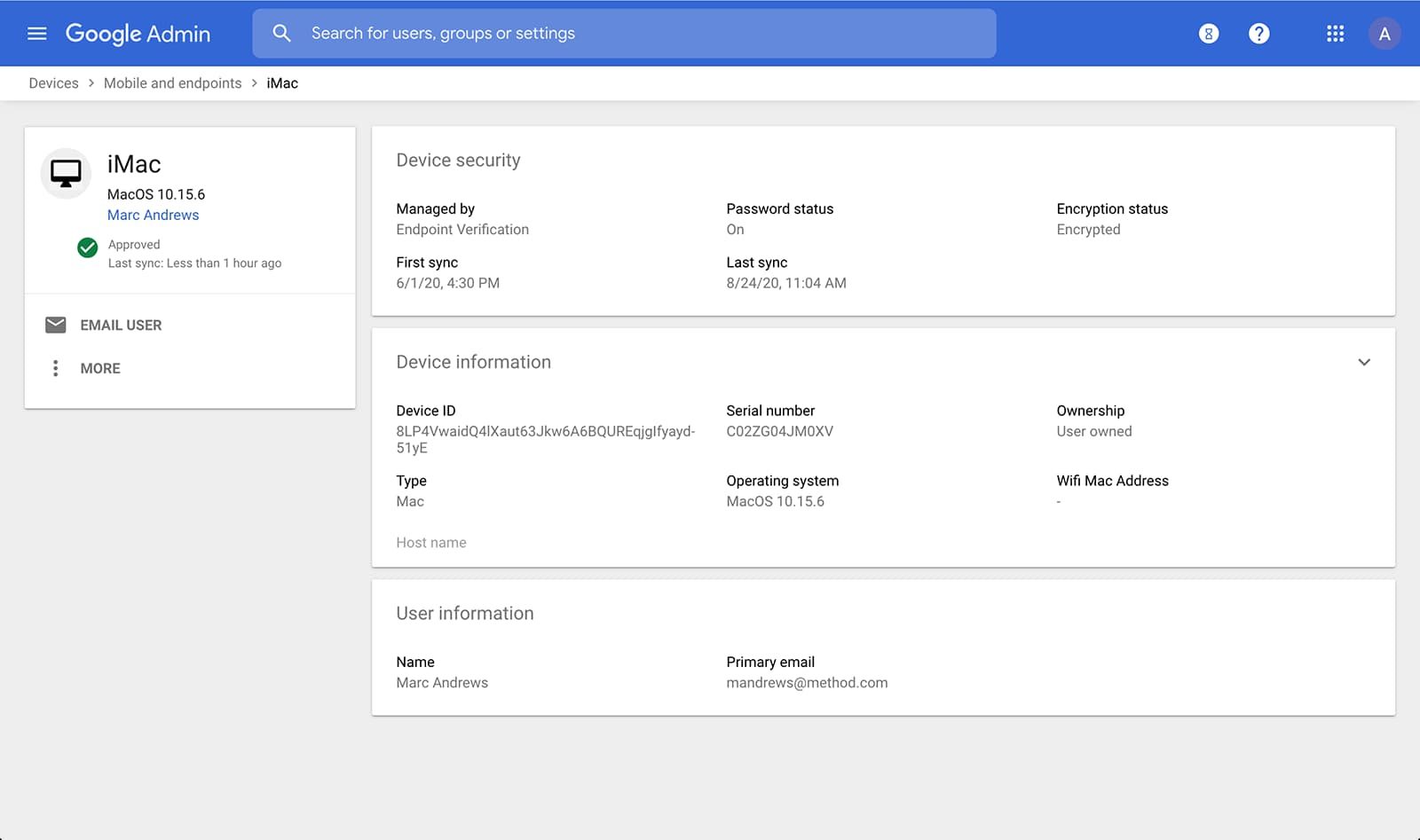
Task: Click the Device security heading
Action: [x=458, y=161]
